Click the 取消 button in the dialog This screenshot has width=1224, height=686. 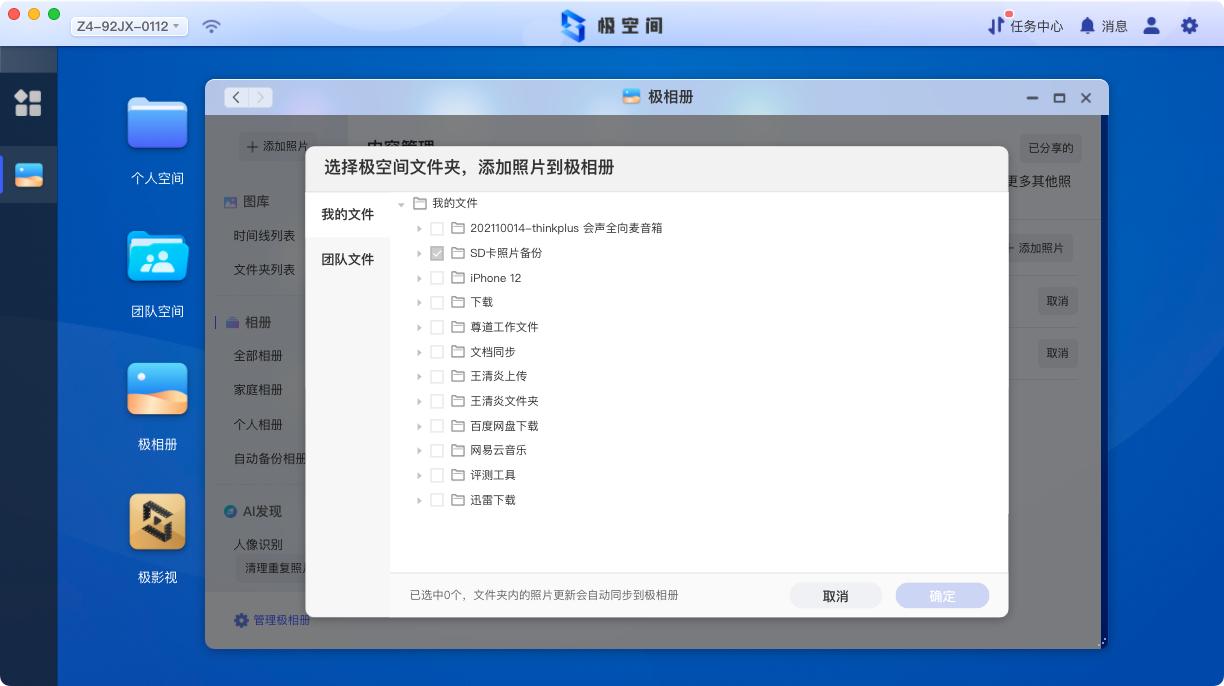pyautogui.click(x=835, y=595)
